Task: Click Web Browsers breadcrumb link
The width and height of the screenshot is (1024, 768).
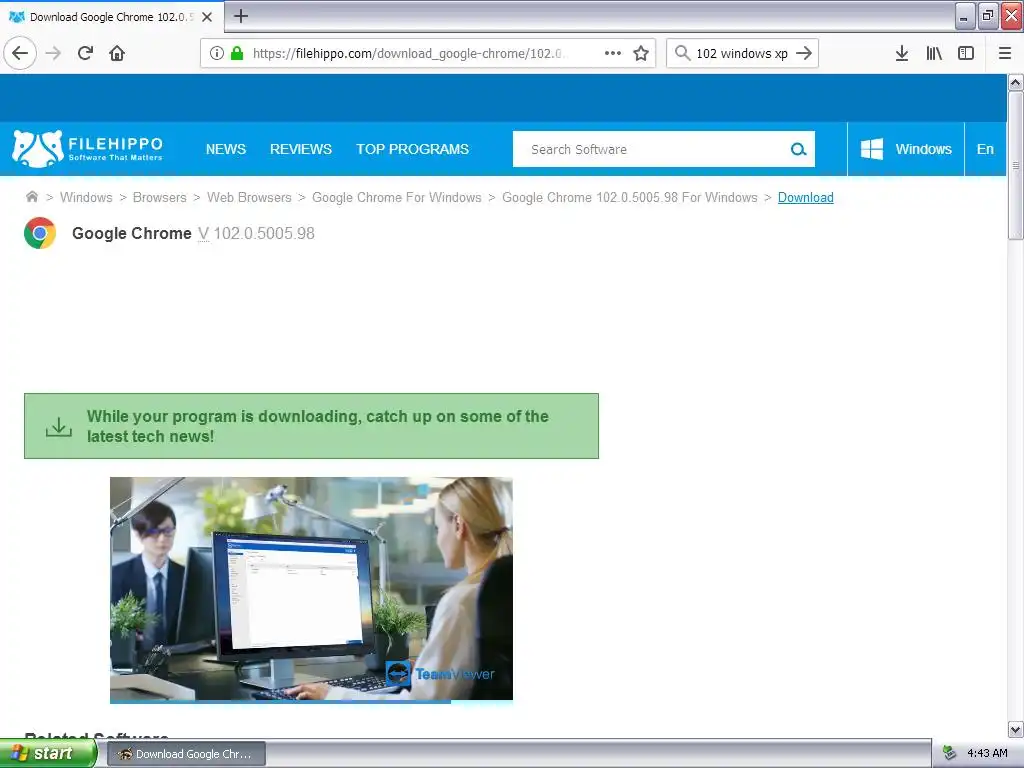Action: click(x=249, y=197)
